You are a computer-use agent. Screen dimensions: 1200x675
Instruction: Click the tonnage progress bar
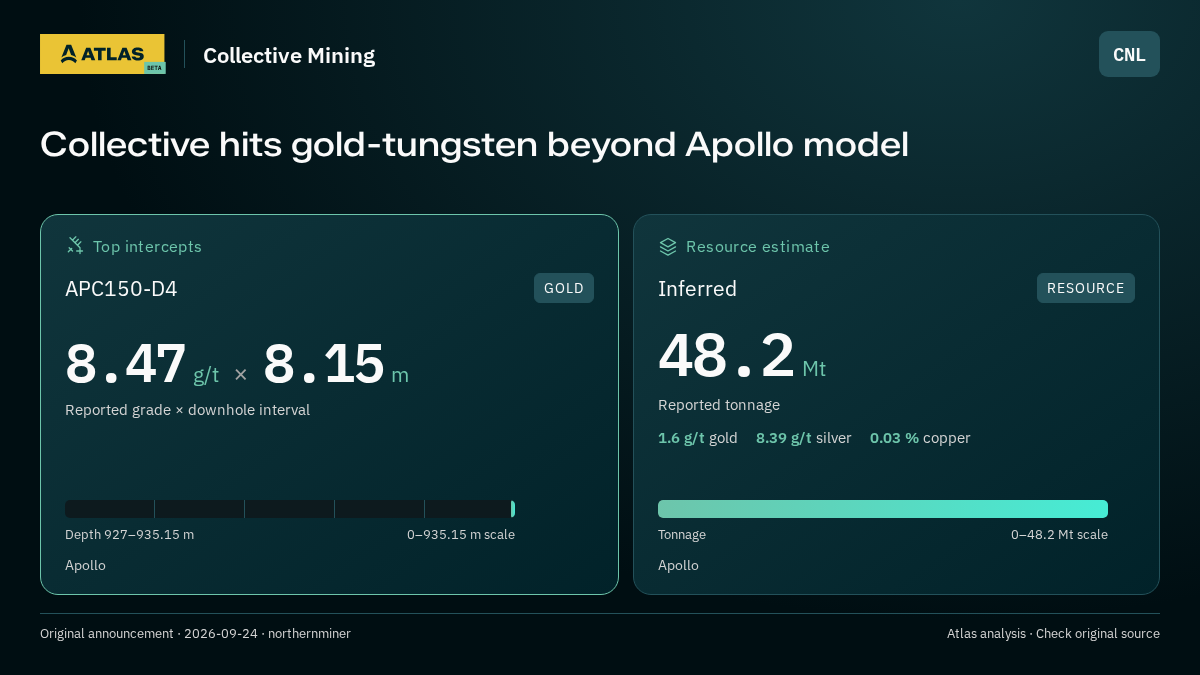[x=883, y=509]
